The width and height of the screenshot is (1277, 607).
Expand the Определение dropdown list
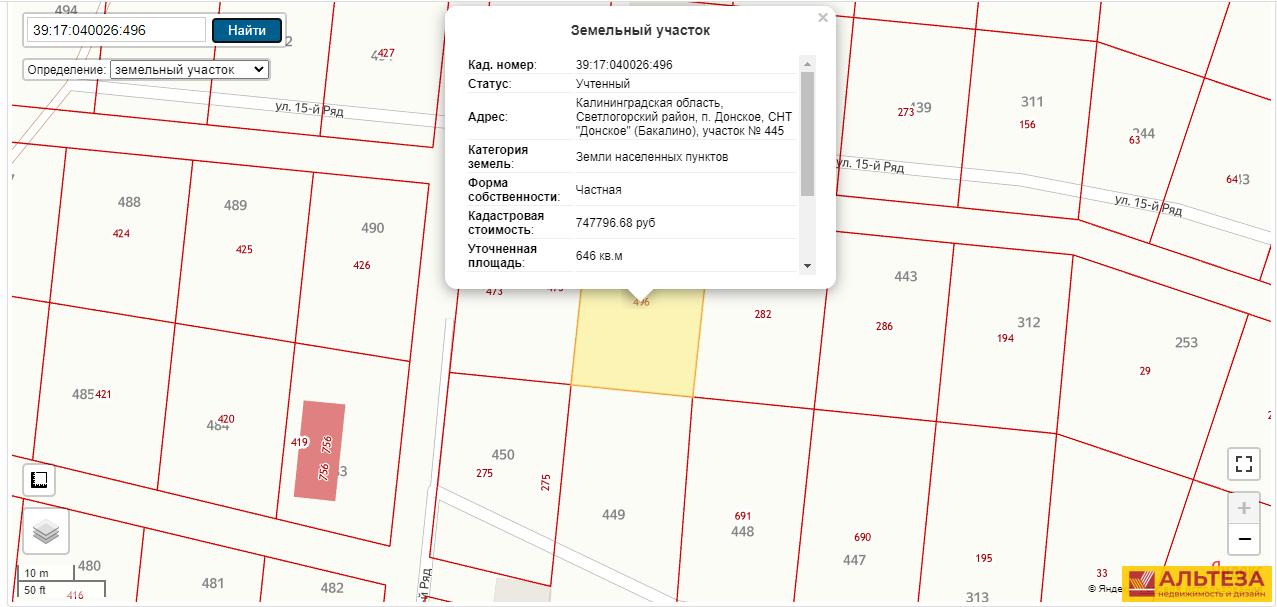coord(189,70)
